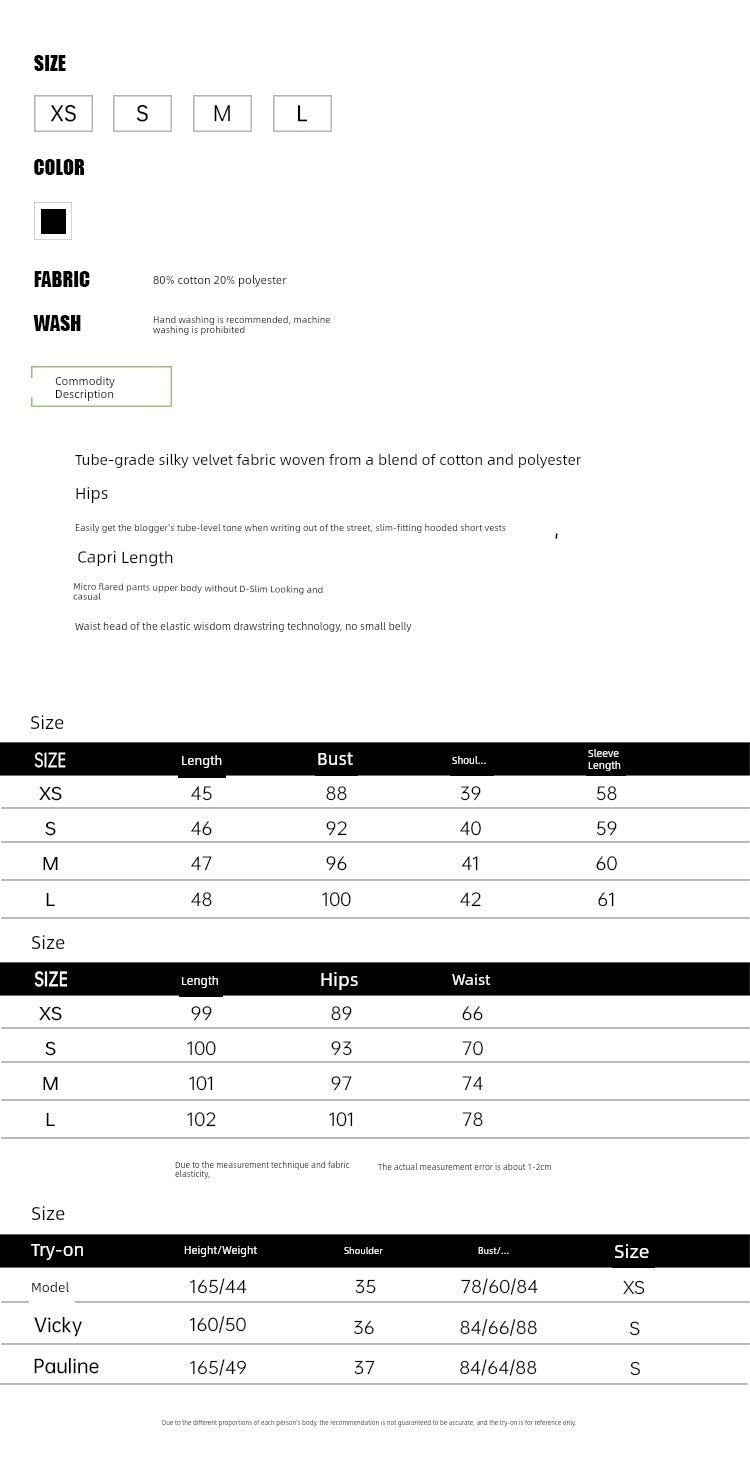Click the Height/Weight column header
The height and width of the screenshot is (1479, 750).
[220, 1250]
